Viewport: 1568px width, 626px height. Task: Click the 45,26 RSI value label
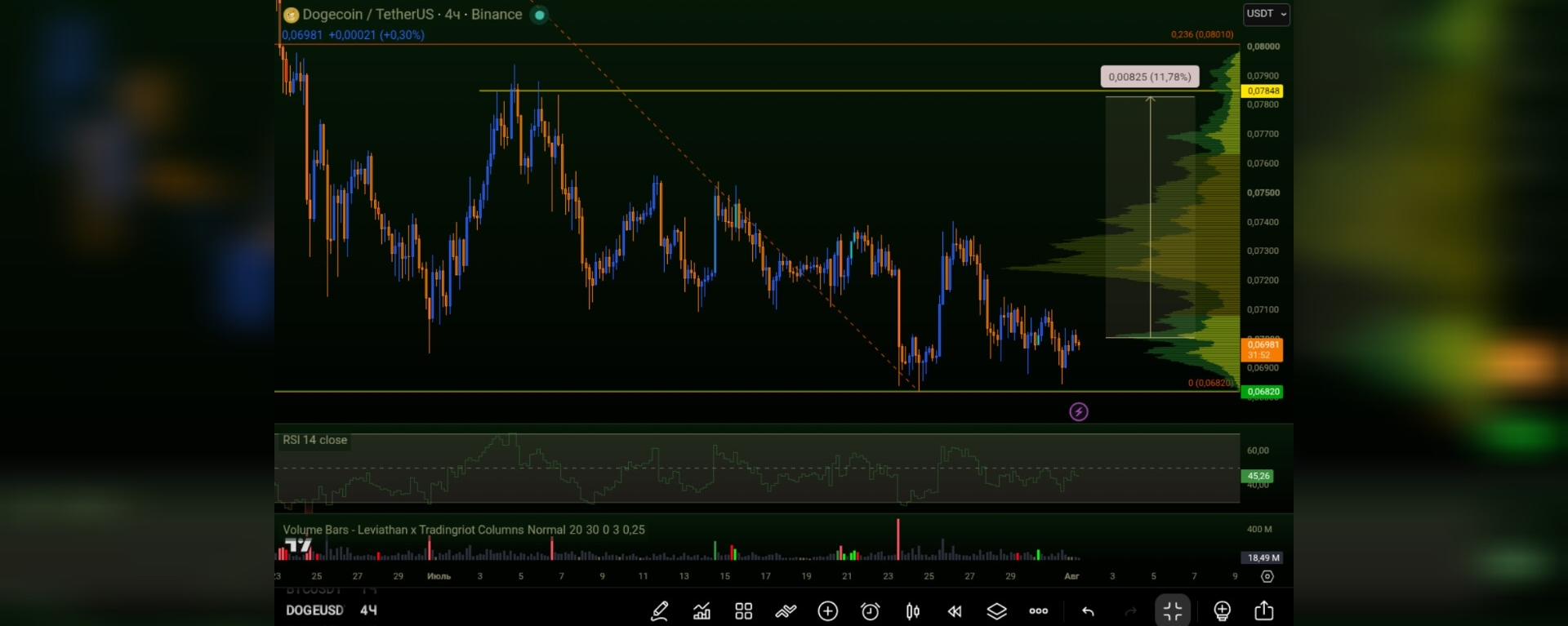1258,476
